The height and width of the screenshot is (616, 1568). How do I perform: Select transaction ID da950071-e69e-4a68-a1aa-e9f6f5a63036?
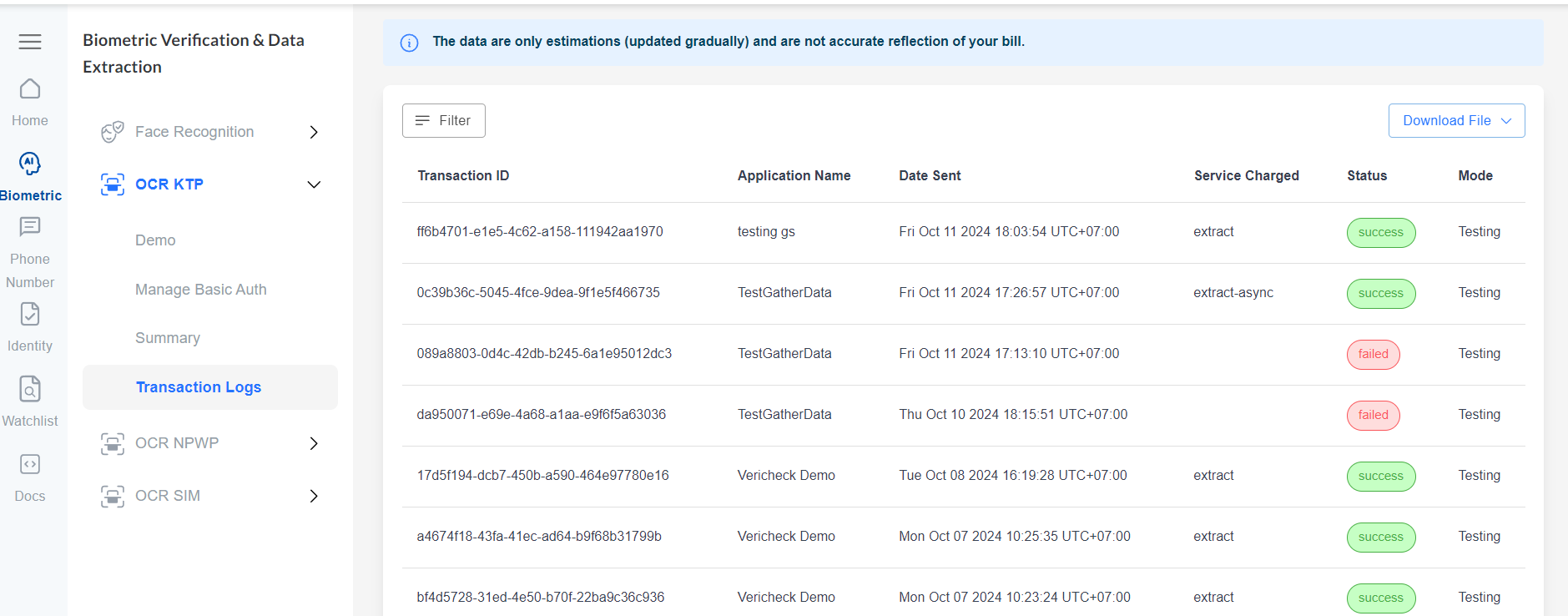click(542, 415)
